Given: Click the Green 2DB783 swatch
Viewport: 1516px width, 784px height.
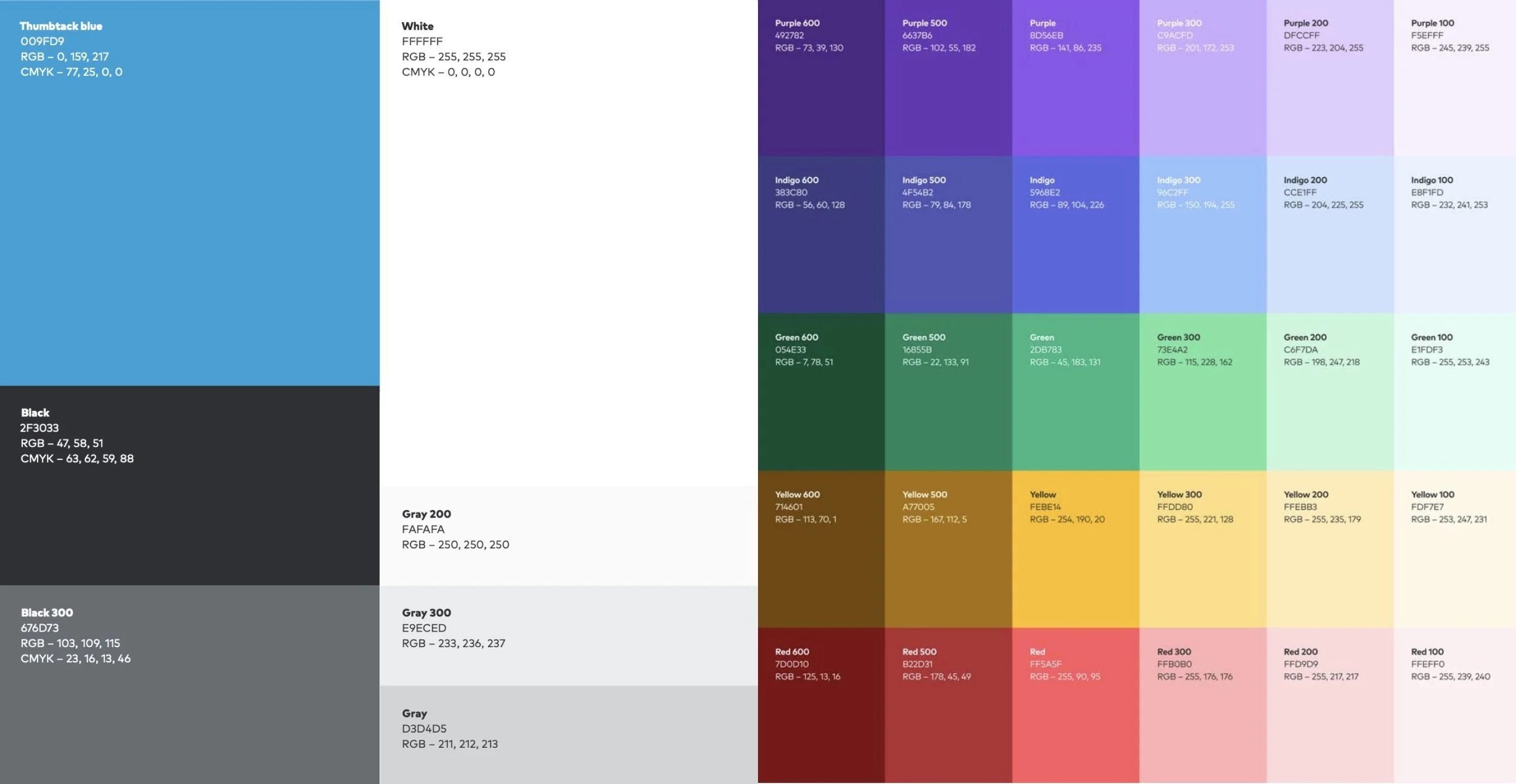Looking at the screenshot, I should pos(1075,406).
